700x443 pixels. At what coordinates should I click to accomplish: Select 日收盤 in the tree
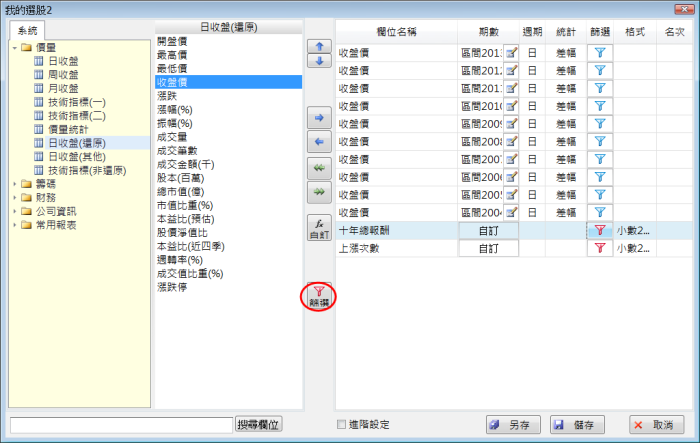pyautogui.click(x=63, y=61)
